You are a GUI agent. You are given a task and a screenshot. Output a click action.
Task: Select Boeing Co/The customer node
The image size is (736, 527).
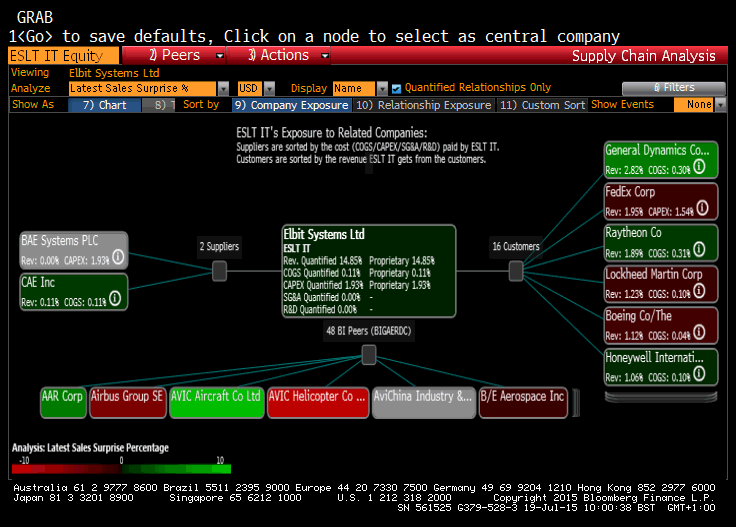point(661,326)
